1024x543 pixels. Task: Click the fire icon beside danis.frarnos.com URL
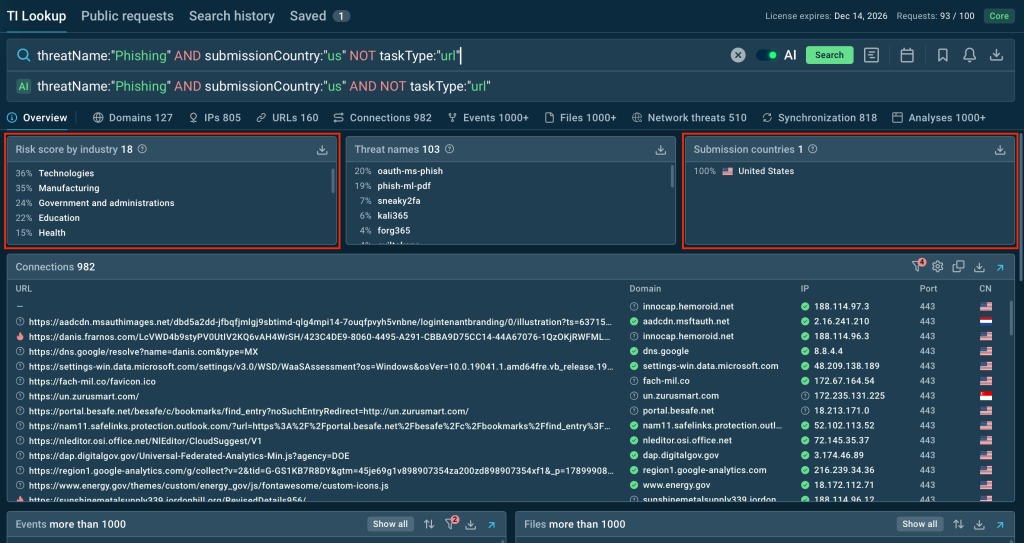20,337
